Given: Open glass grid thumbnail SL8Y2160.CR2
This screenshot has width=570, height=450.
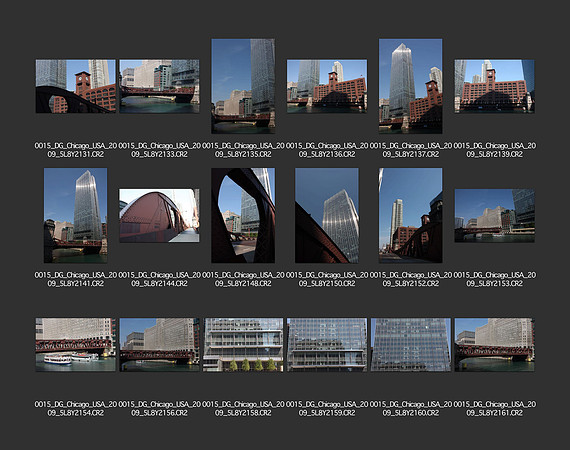Looking at the screenshot, I should tap(411, 345).
